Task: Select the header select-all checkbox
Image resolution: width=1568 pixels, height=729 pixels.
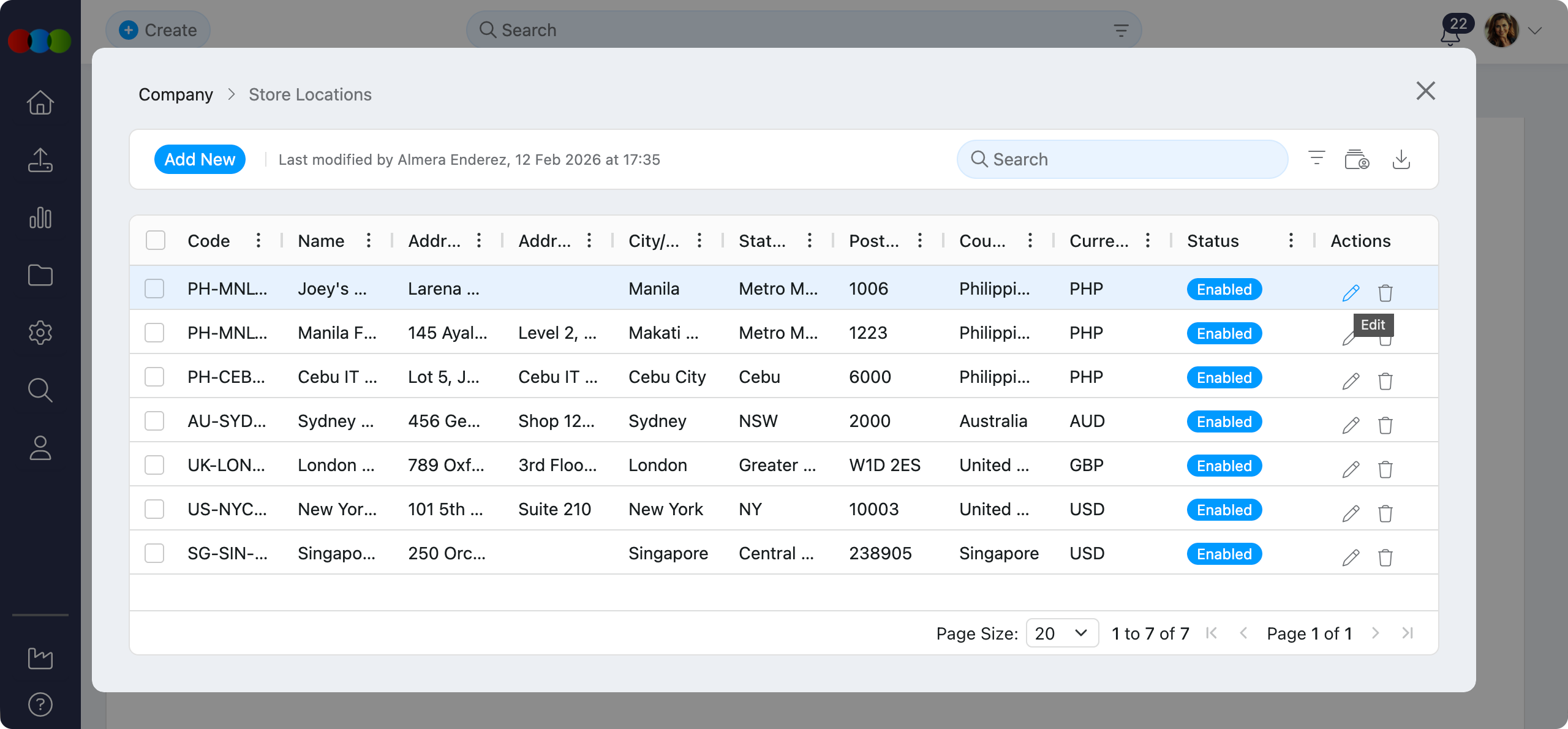Action: (156, 240)
